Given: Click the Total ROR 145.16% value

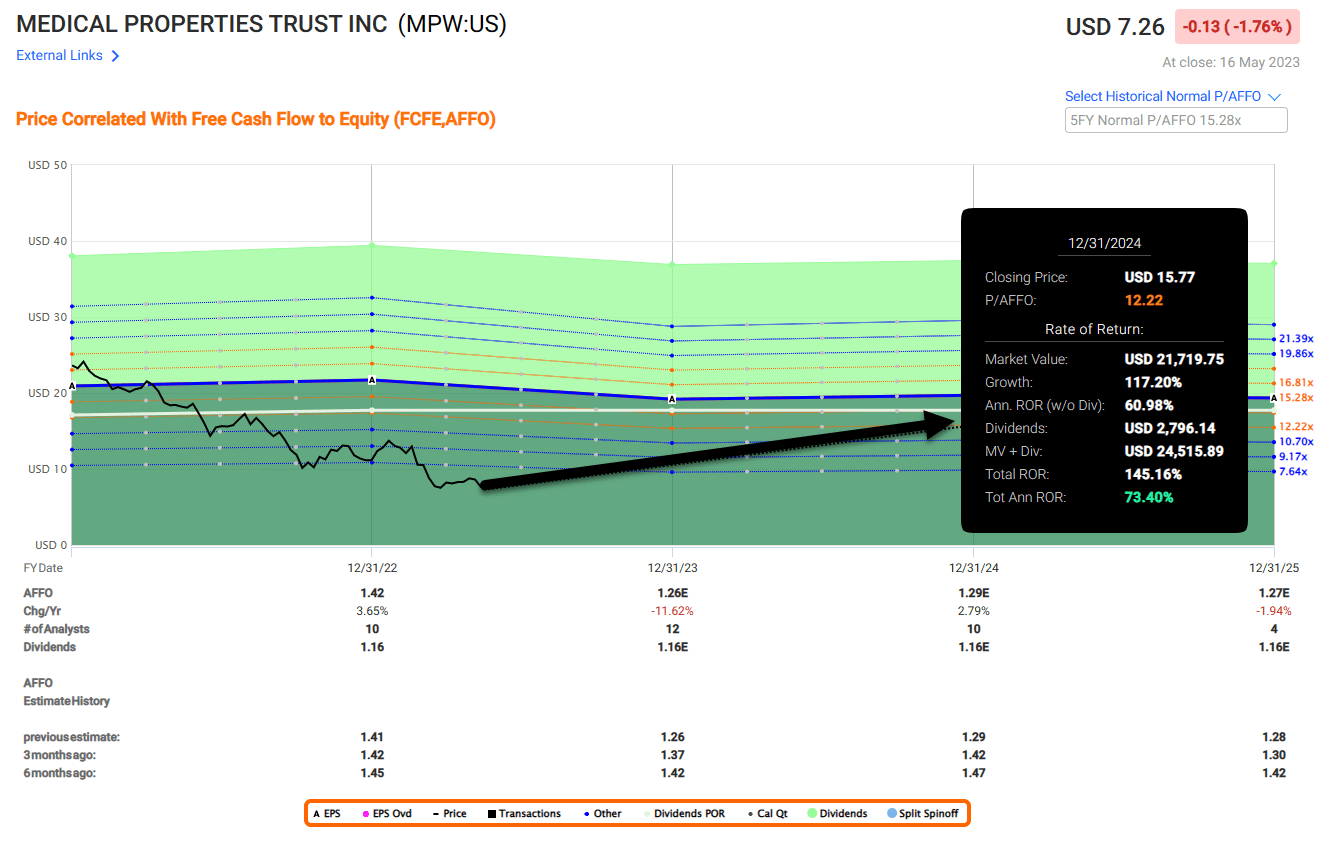Looking at the screenshot, I should click(x=1152, y=475).
